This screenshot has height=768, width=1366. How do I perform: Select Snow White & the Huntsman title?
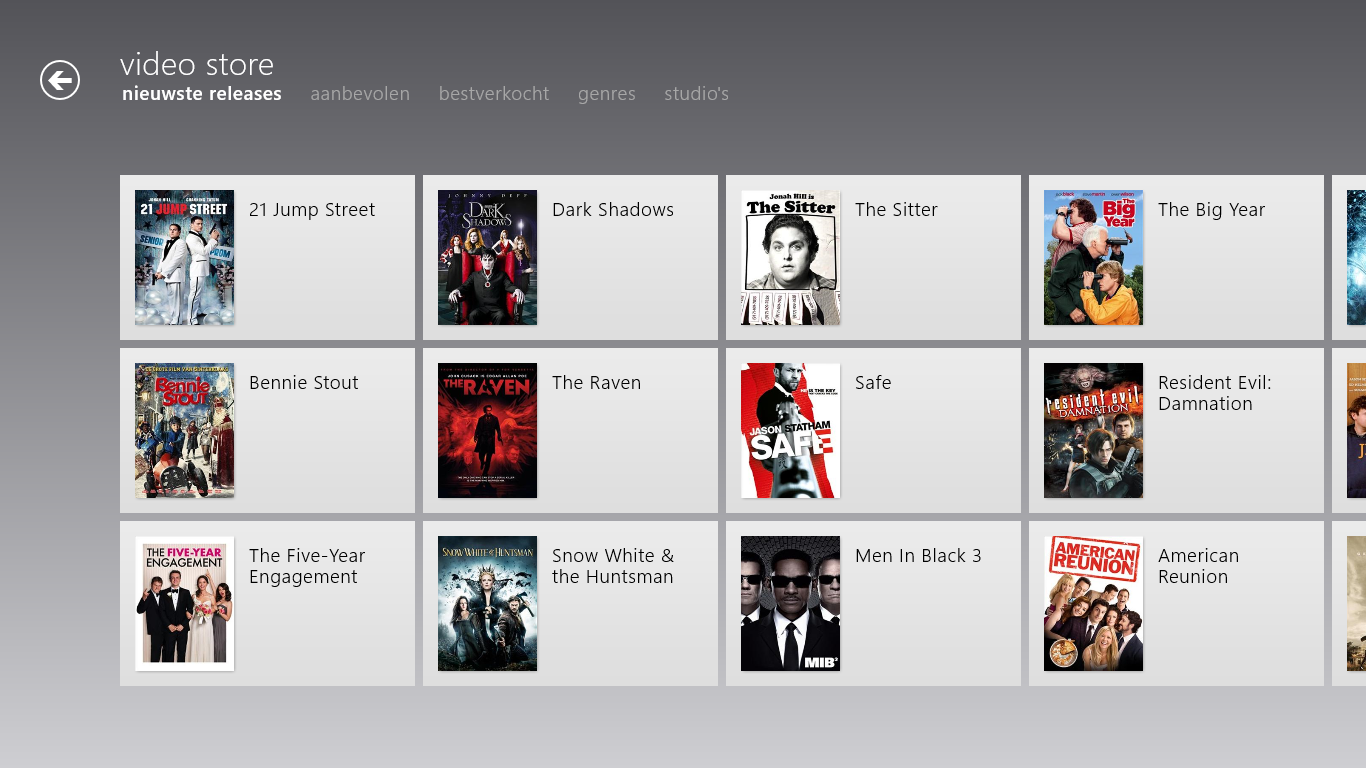pos(613,566)
